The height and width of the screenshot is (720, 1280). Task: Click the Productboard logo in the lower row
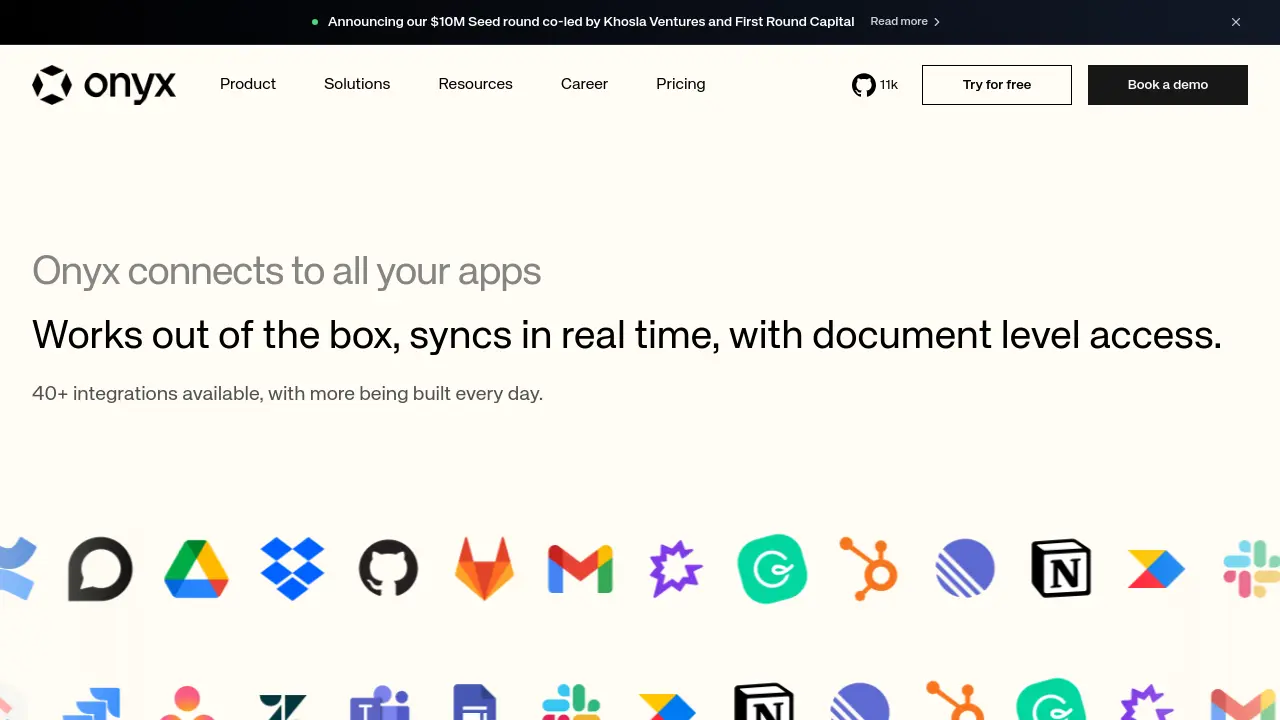[x=668, y=707]
